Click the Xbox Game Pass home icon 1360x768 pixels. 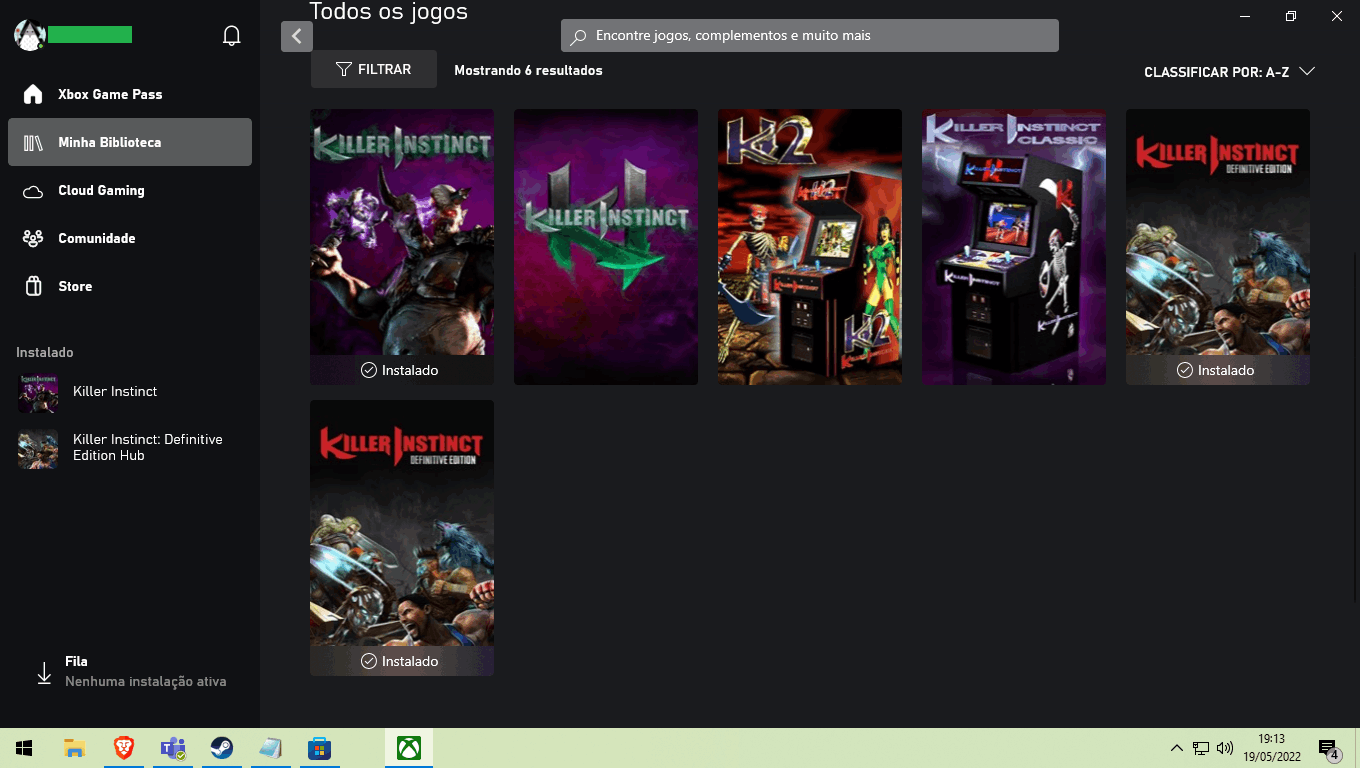[33, 94]
